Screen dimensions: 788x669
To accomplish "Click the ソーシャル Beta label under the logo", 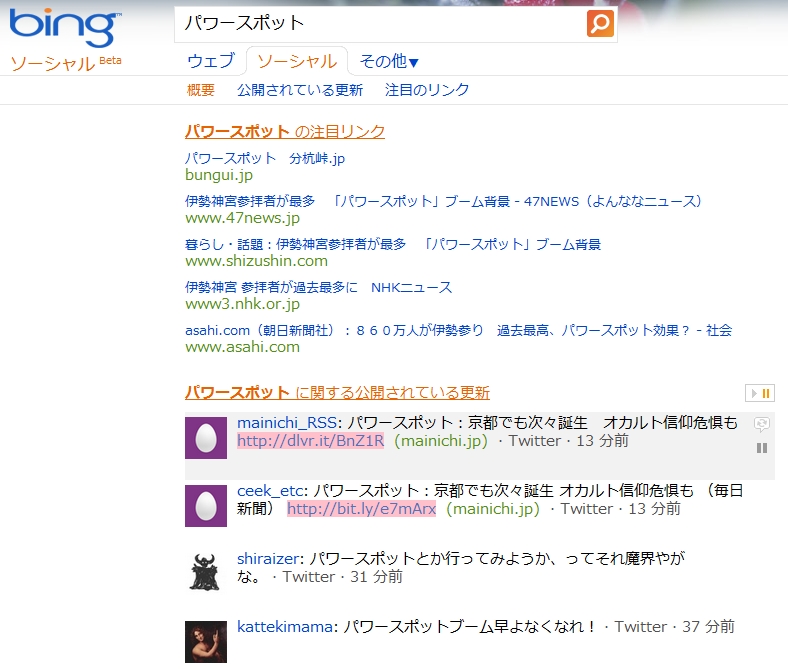I will pyautogui.click(x=66, y=63).
